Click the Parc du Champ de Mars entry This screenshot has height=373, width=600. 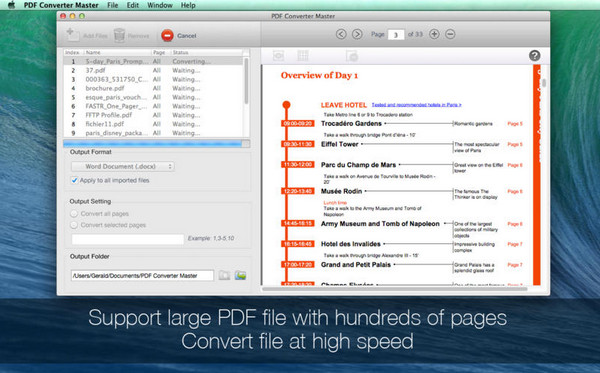[358, 165]
